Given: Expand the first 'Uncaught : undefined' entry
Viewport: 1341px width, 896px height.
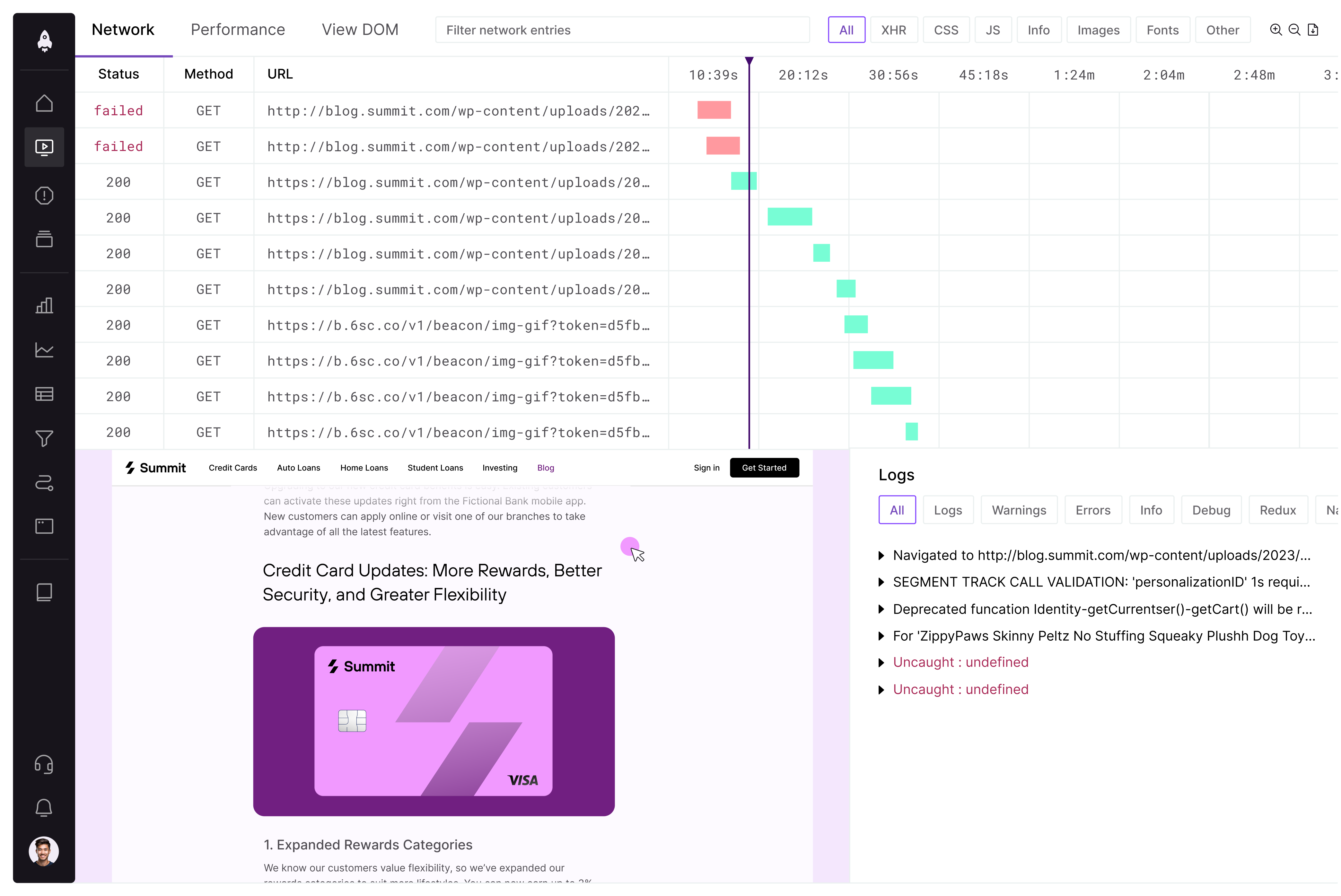Looking at the screenshot, I should [x=881, y=663].
